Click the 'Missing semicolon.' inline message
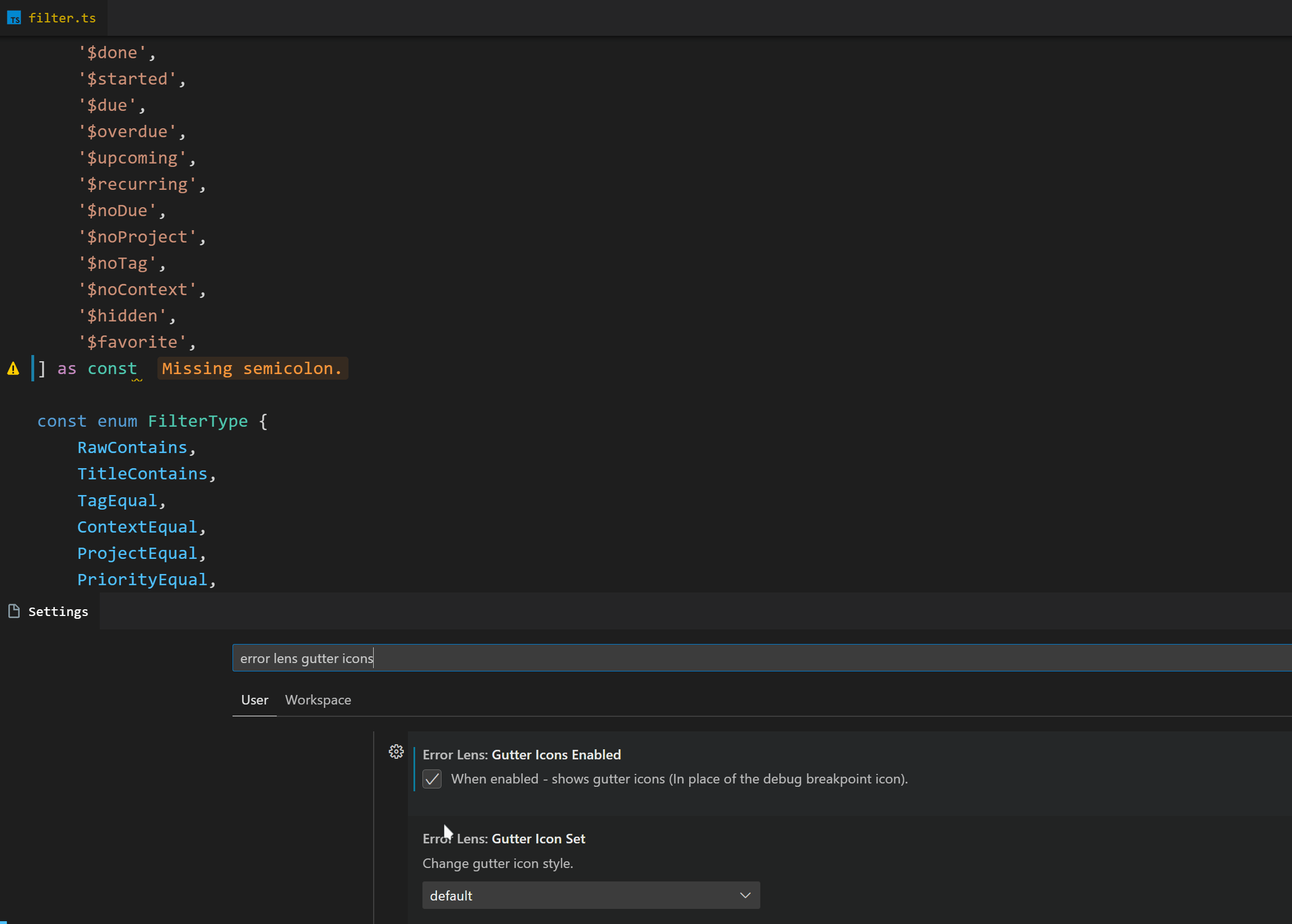The image size is (1292, 924). coord(252,368)
